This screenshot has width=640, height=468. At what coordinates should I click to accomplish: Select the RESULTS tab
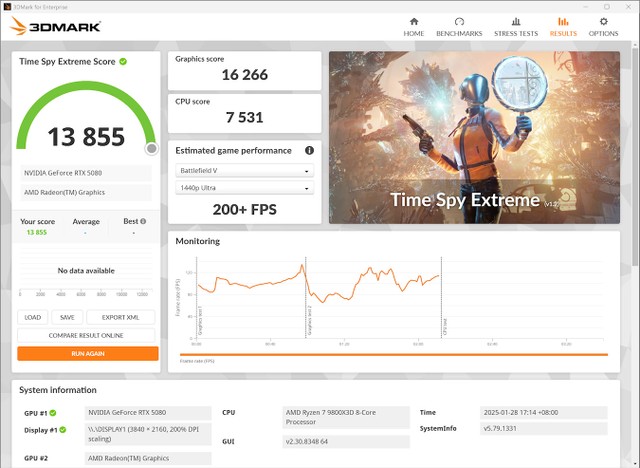[x=563, y=27]
